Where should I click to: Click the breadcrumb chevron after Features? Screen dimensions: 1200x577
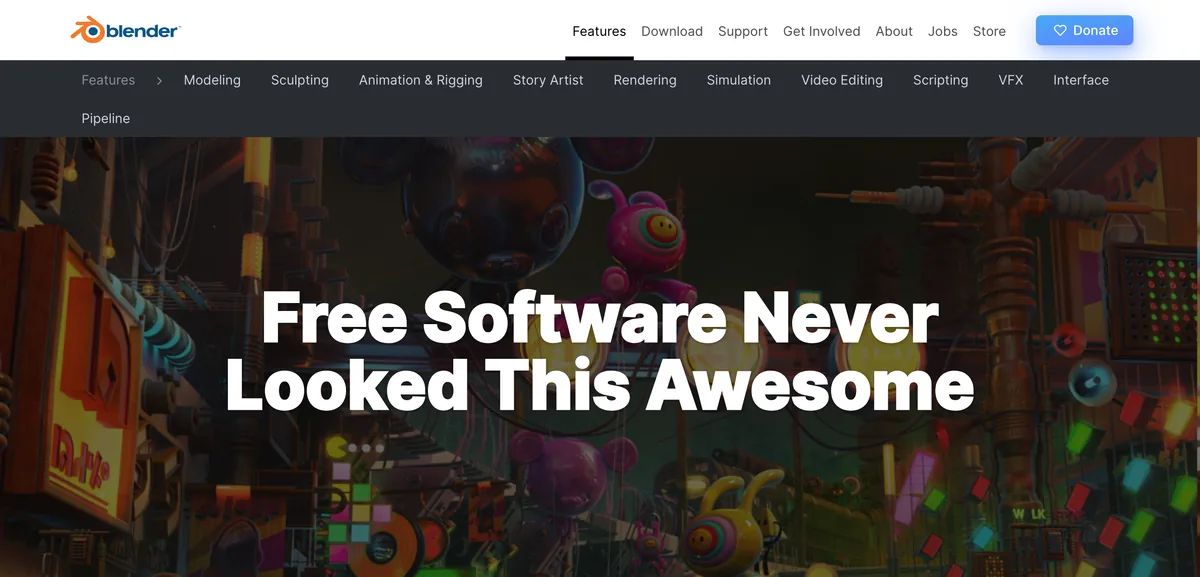pos(159,80)
